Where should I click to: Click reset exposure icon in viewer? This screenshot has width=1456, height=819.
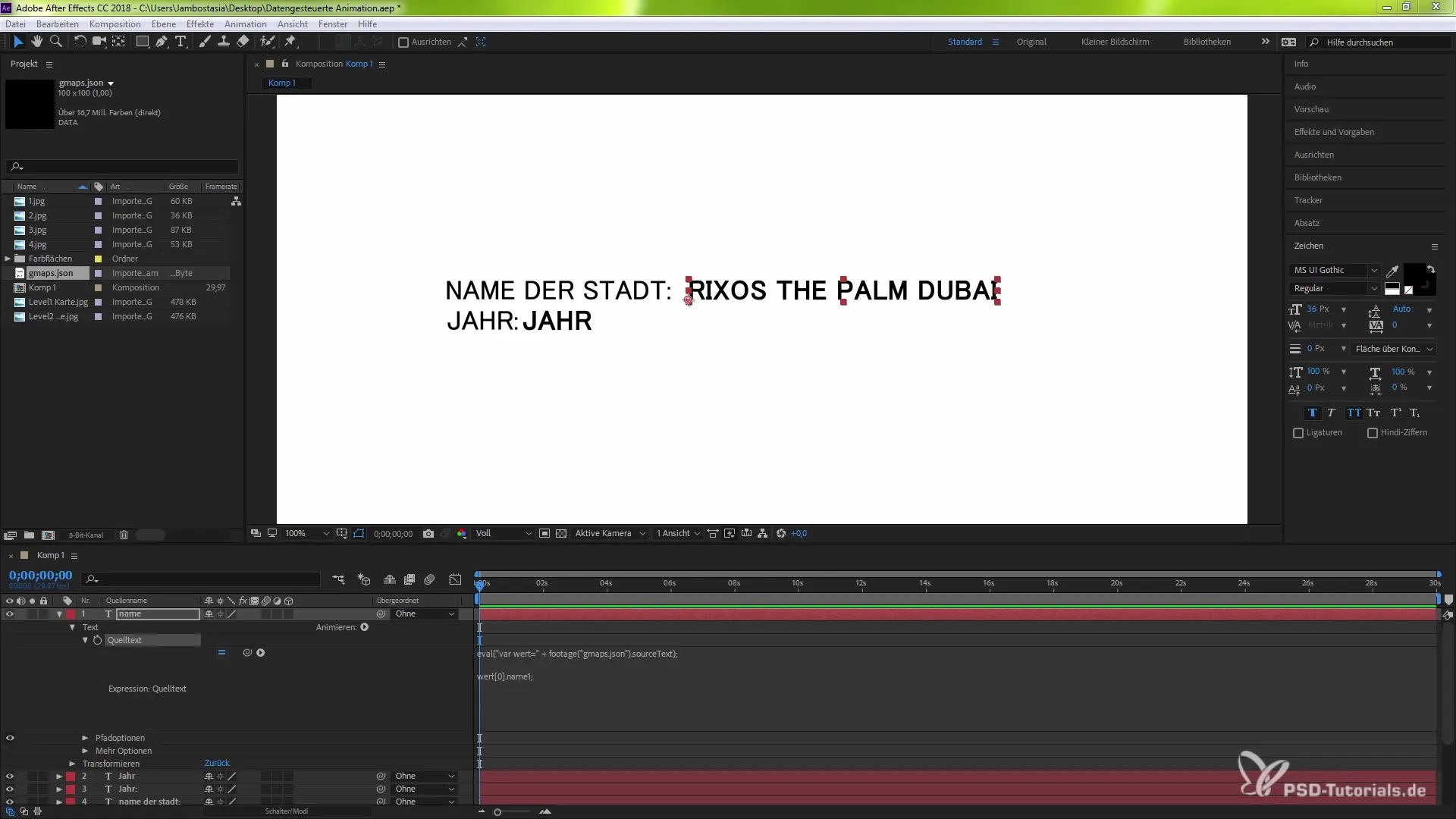(781, 534)
